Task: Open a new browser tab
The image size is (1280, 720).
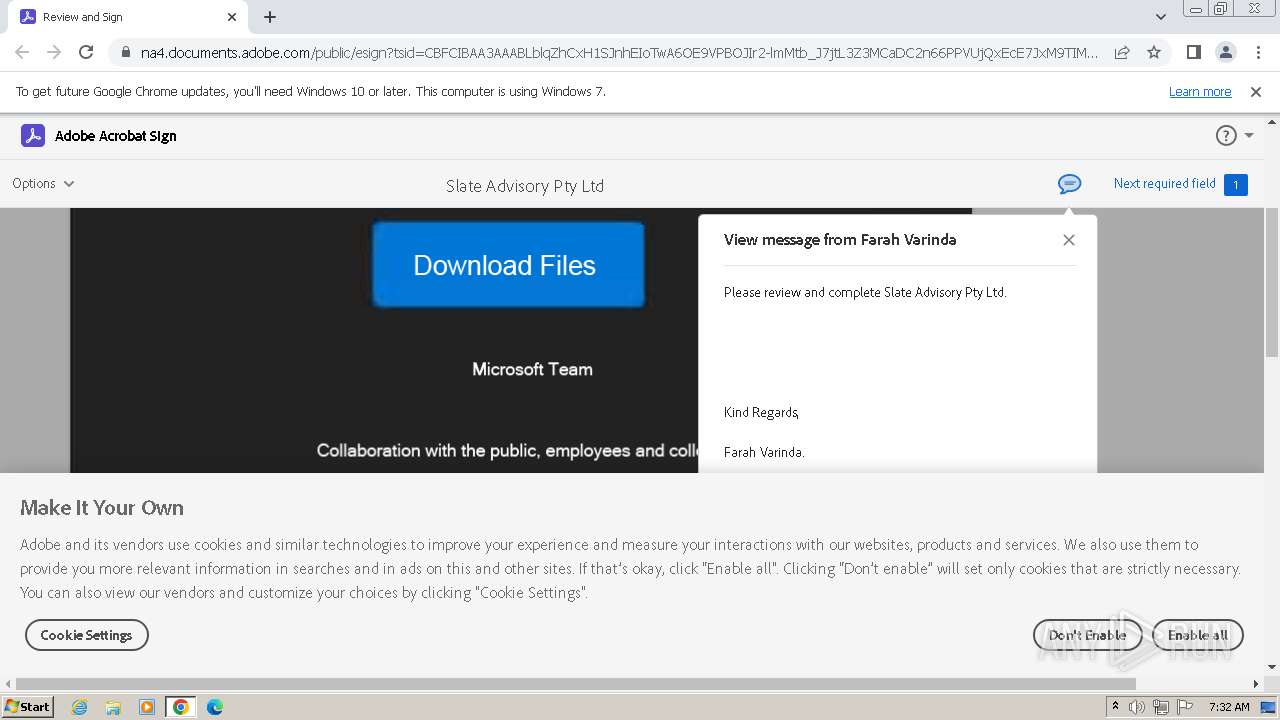Action: click(270, 17)
